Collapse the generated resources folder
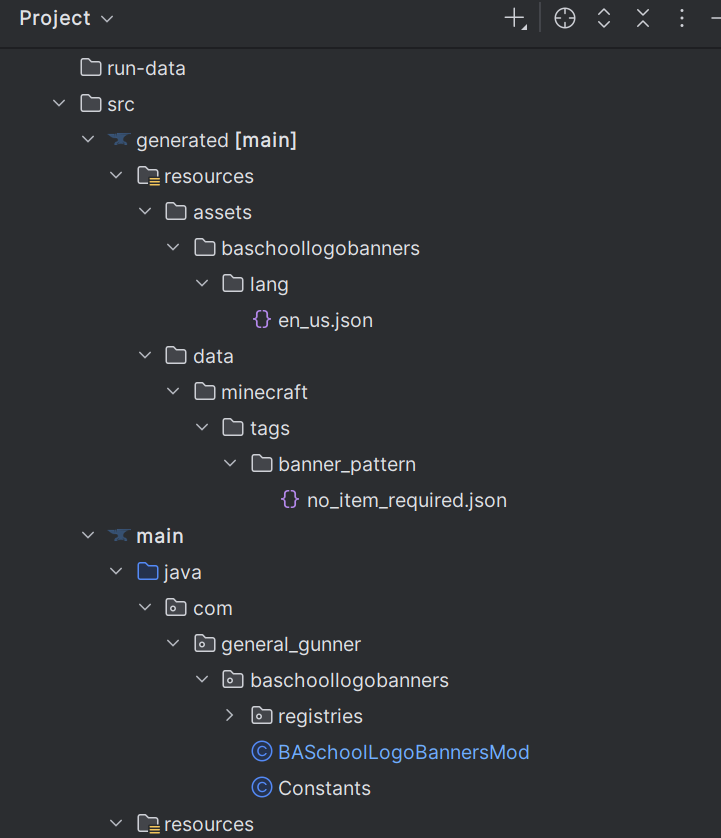This screenshot has height=838, width=721. pyautogui.click(x=116, y=175)
